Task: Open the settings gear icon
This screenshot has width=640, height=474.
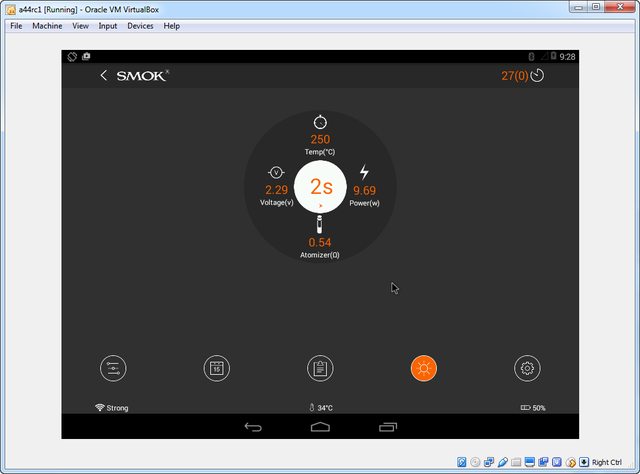Action: [527, 368]
